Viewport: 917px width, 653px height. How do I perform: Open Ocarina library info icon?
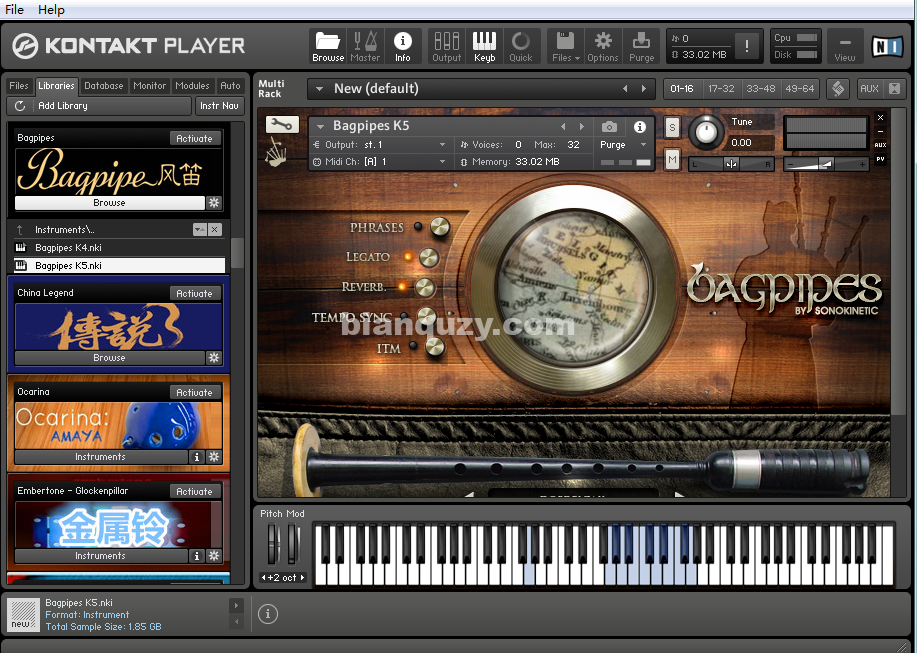click(197, 457)
